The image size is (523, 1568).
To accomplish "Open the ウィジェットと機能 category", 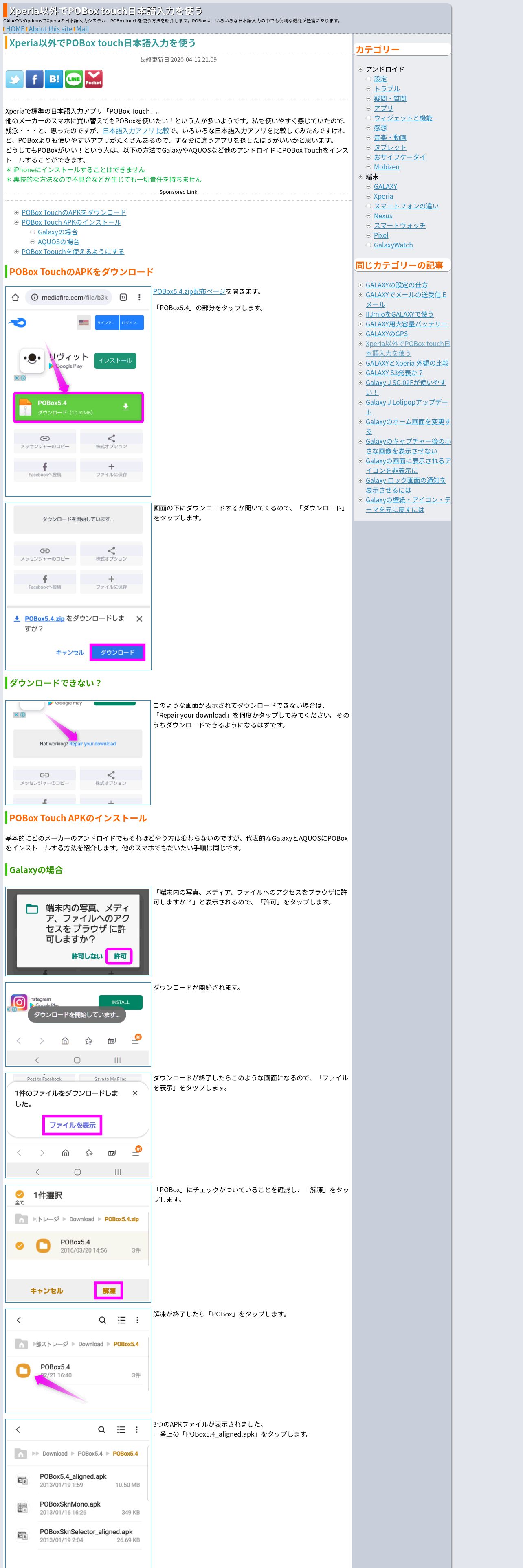I will click(403, 118).
